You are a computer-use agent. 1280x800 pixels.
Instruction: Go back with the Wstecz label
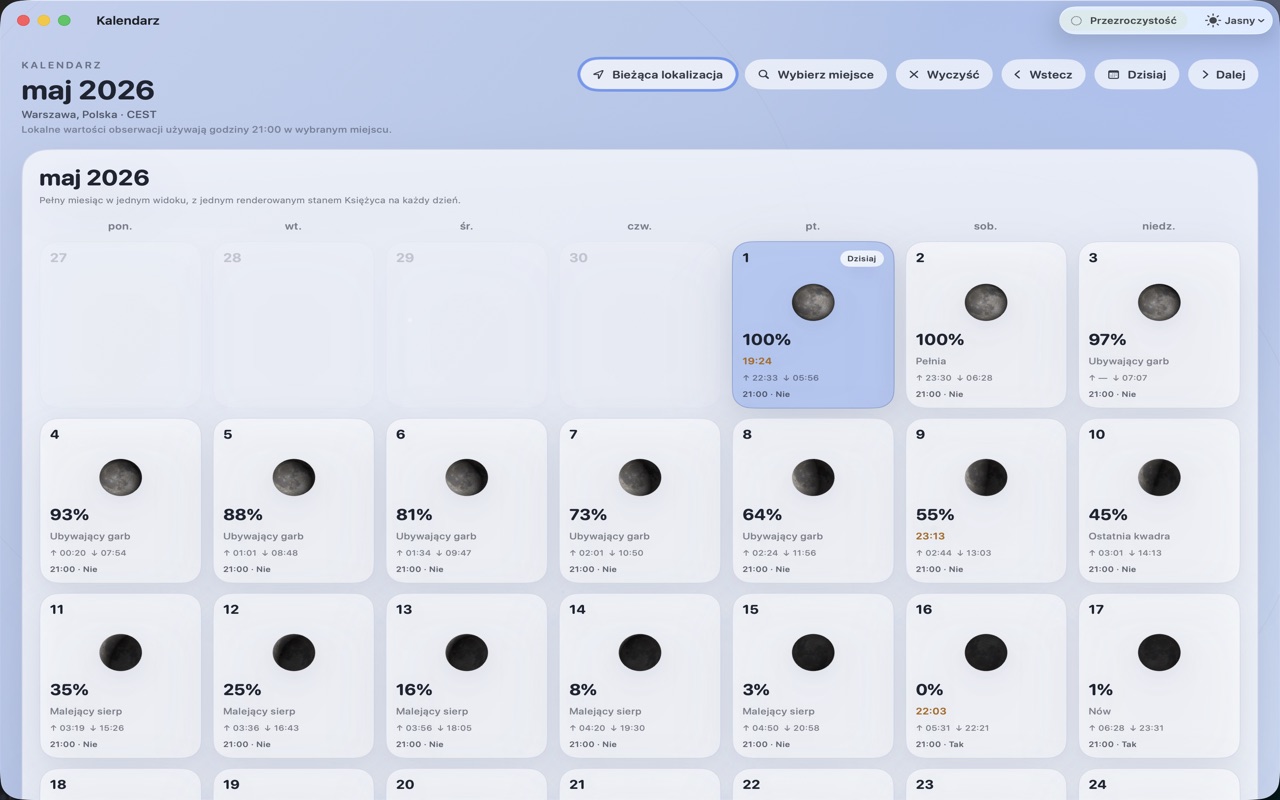[1051, 75]
